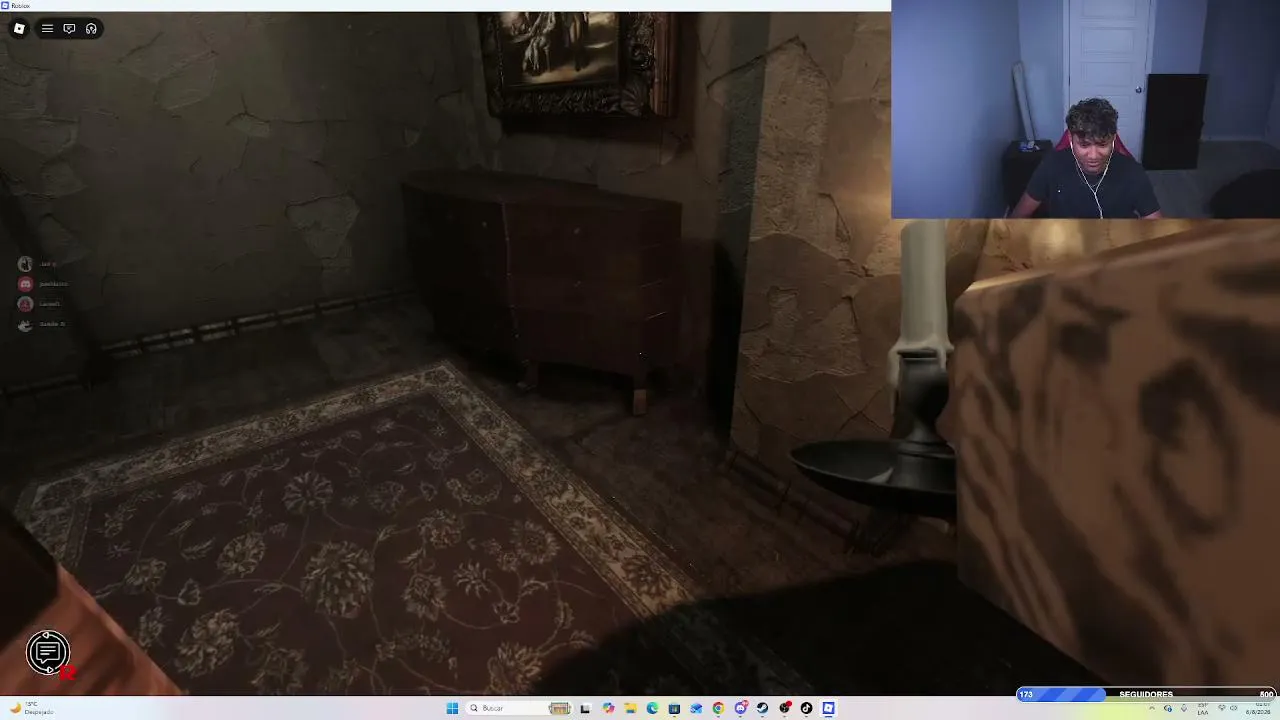
Task: Open the Roblox hamburger menu
Action: pos(47,28)
